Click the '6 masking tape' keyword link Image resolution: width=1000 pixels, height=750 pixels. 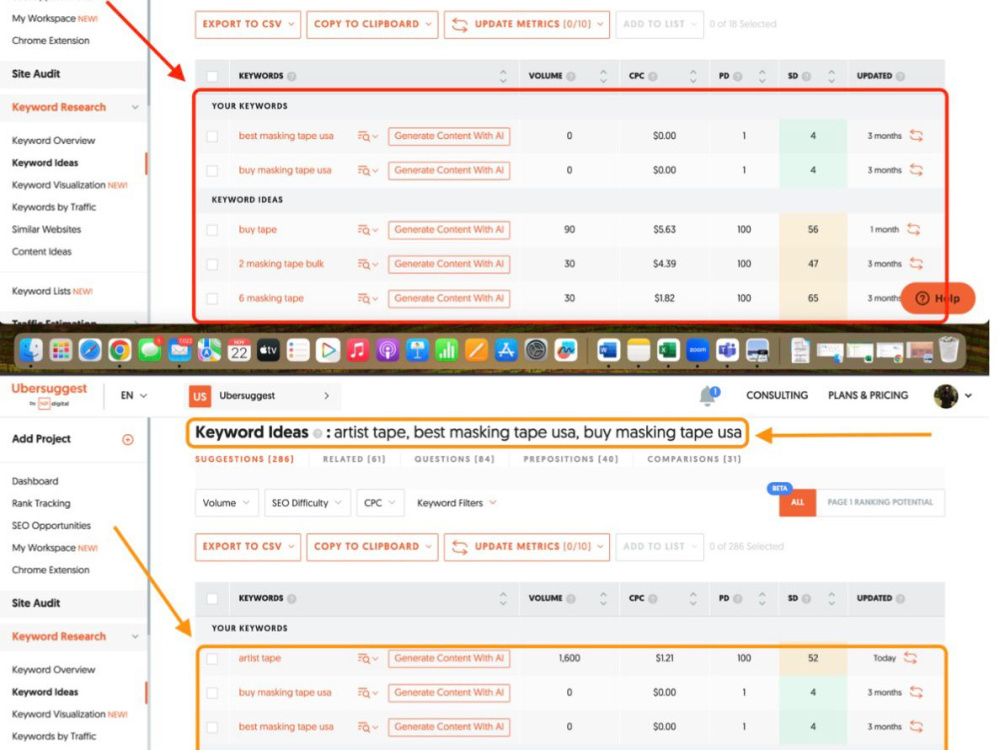[271, 298]
